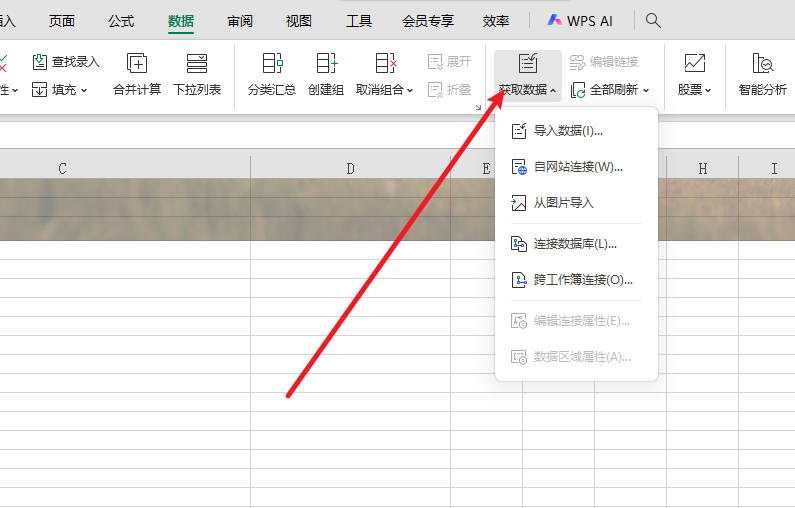795x508 pixels.
Task: Click disabled 数据区域属性(A)... menu item
Action: click(576, 357)
